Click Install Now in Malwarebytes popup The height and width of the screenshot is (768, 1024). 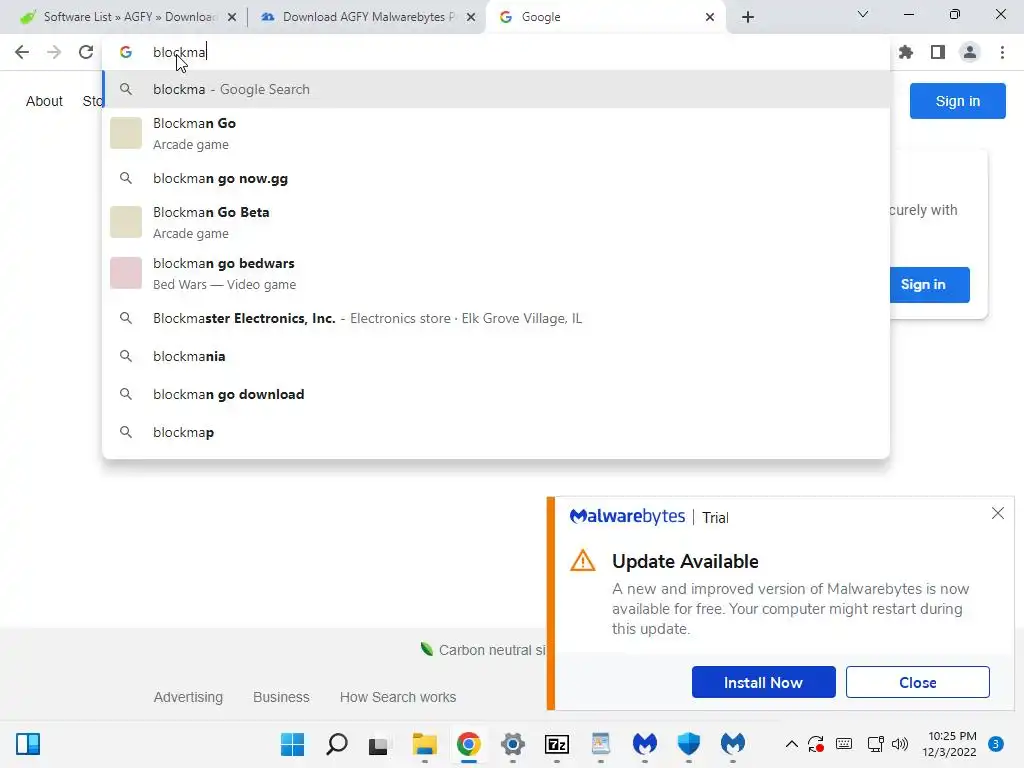click(763, 682)
